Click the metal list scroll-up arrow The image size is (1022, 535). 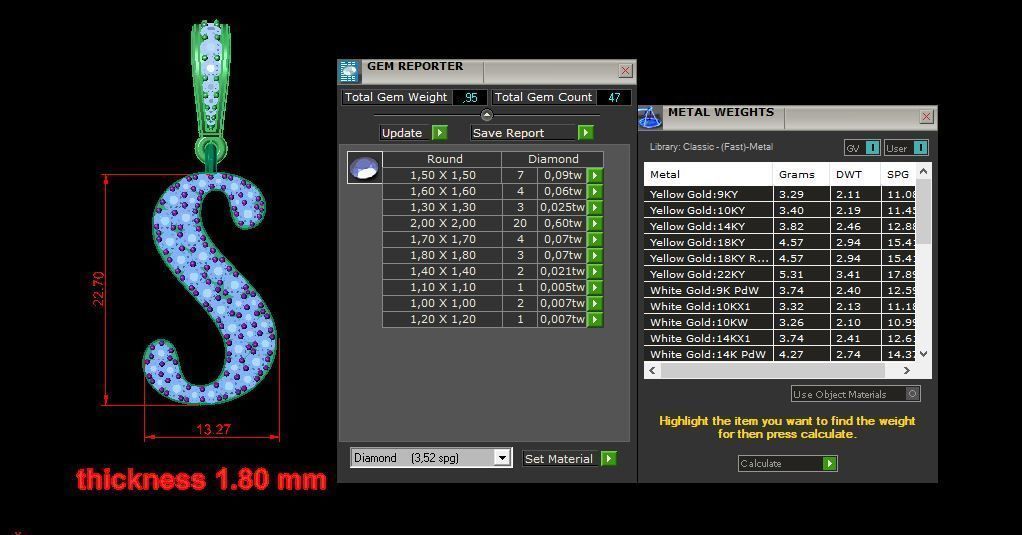[924, 171]
